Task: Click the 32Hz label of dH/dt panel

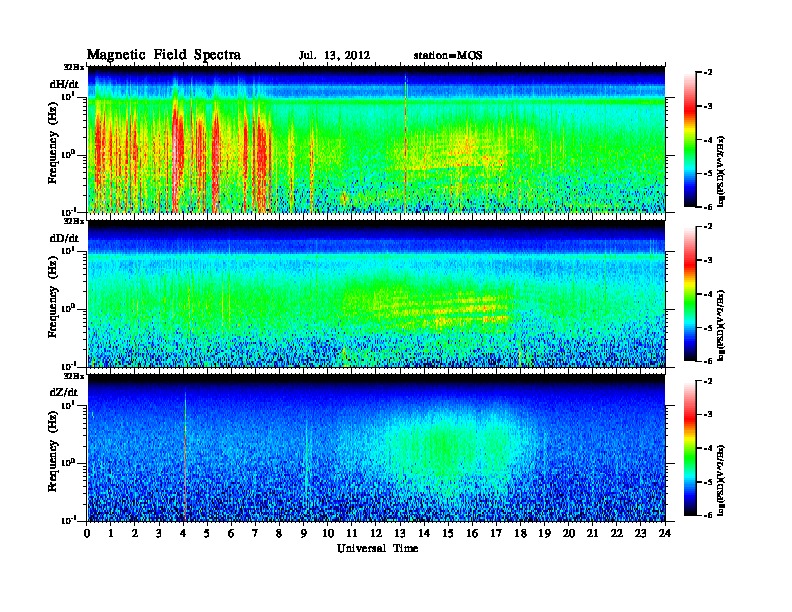Action: [74, 67]
